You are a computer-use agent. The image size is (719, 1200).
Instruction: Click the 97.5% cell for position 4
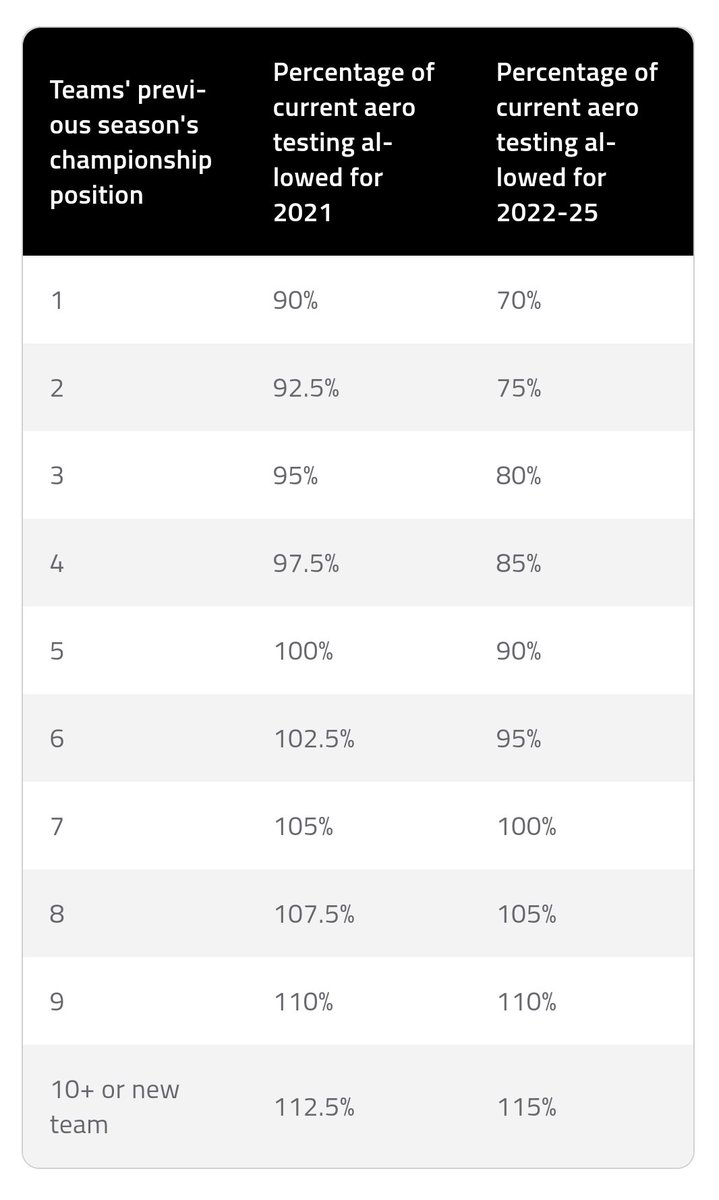coord(306,564)
